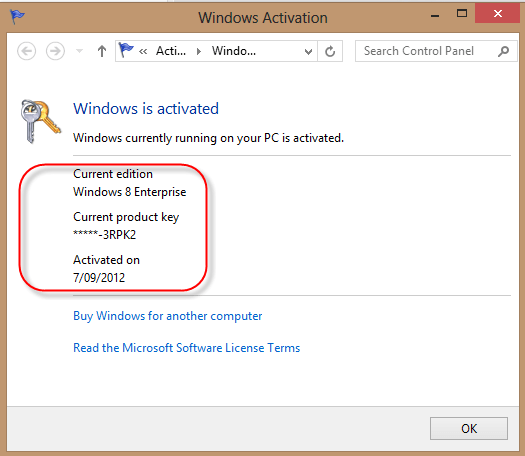Click 'Current edition' label
The image size is (525, 456).
(x=113, y=174)
